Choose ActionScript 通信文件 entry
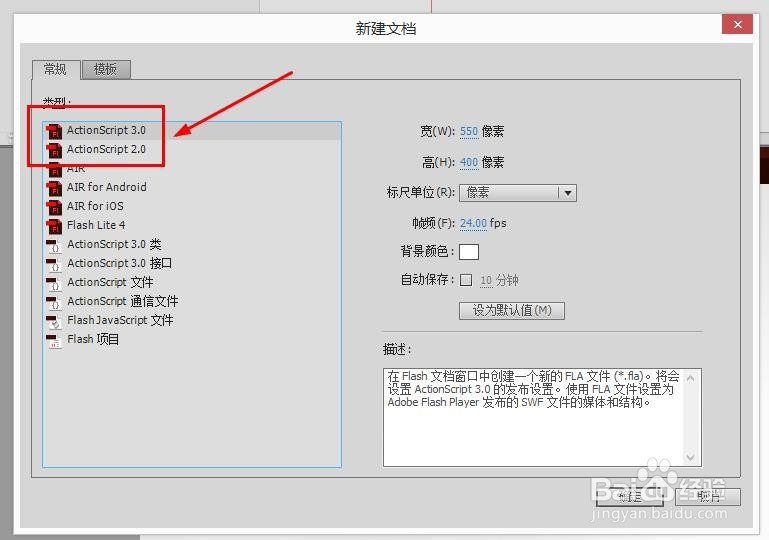Viewport: 769px width, 540px height. tap(192, 302)
